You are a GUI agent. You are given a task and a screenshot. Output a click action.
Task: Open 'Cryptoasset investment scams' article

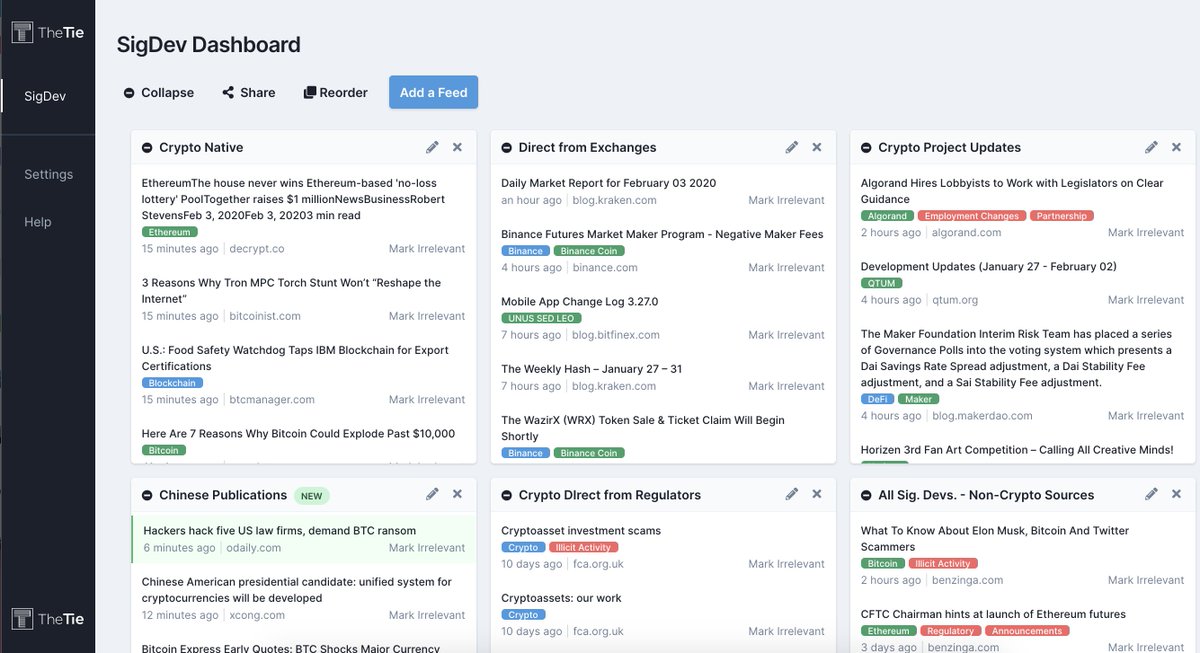(x=581, y=531)
